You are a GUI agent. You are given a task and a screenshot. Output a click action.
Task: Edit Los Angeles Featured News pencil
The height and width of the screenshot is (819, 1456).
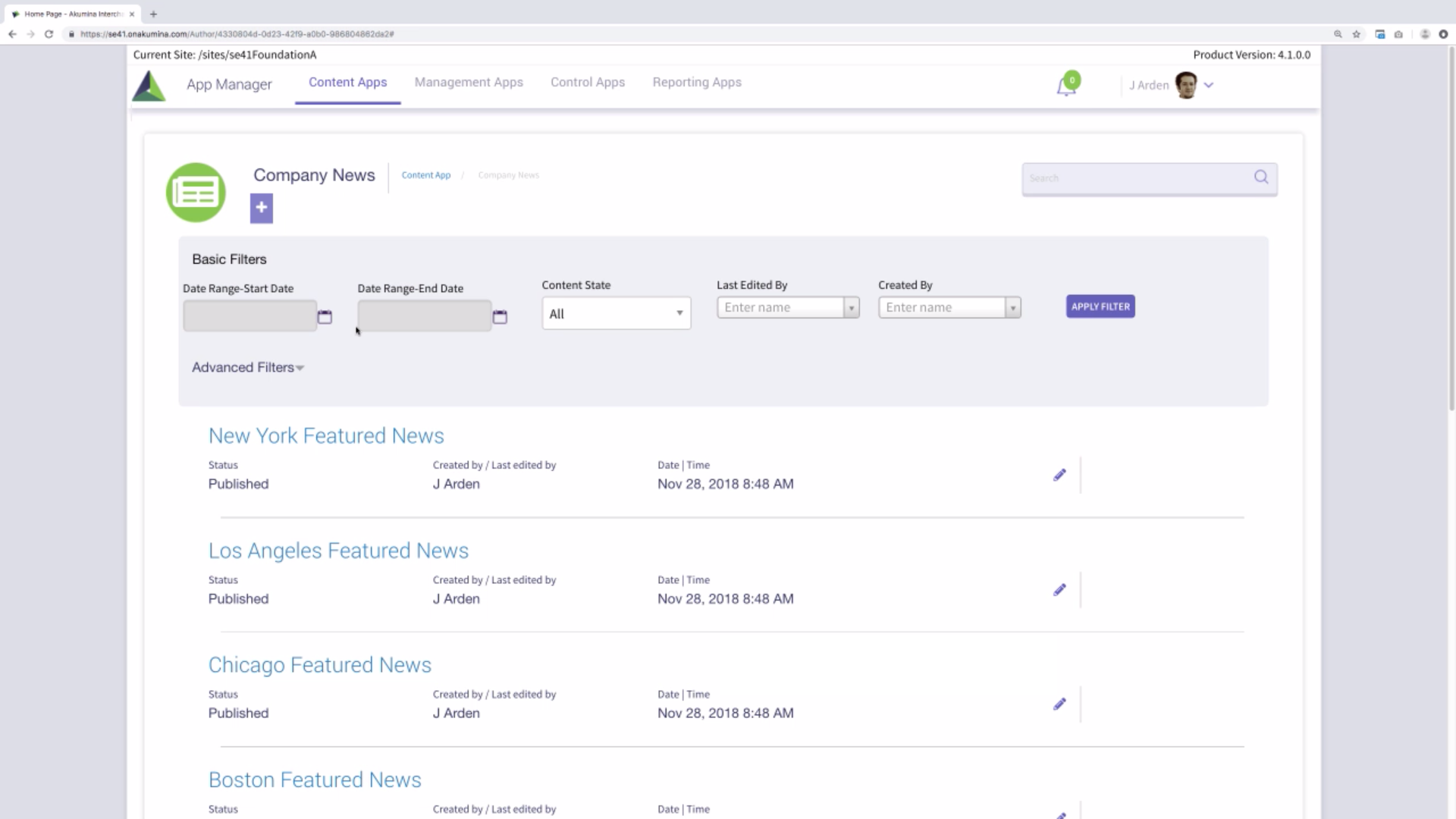1059,590
